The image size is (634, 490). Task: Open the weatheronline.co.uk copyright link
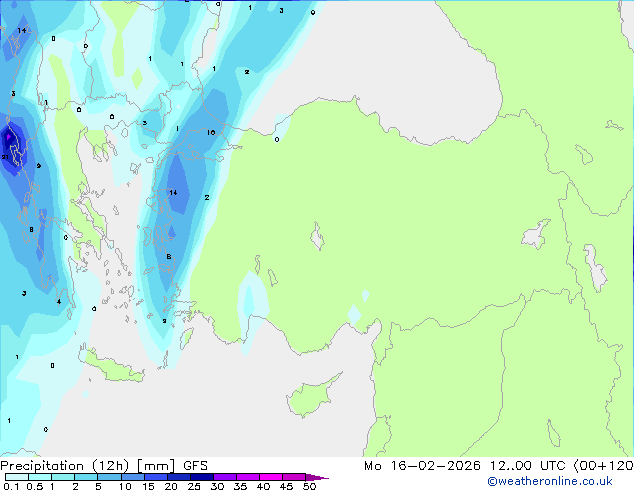pos(550,481)
